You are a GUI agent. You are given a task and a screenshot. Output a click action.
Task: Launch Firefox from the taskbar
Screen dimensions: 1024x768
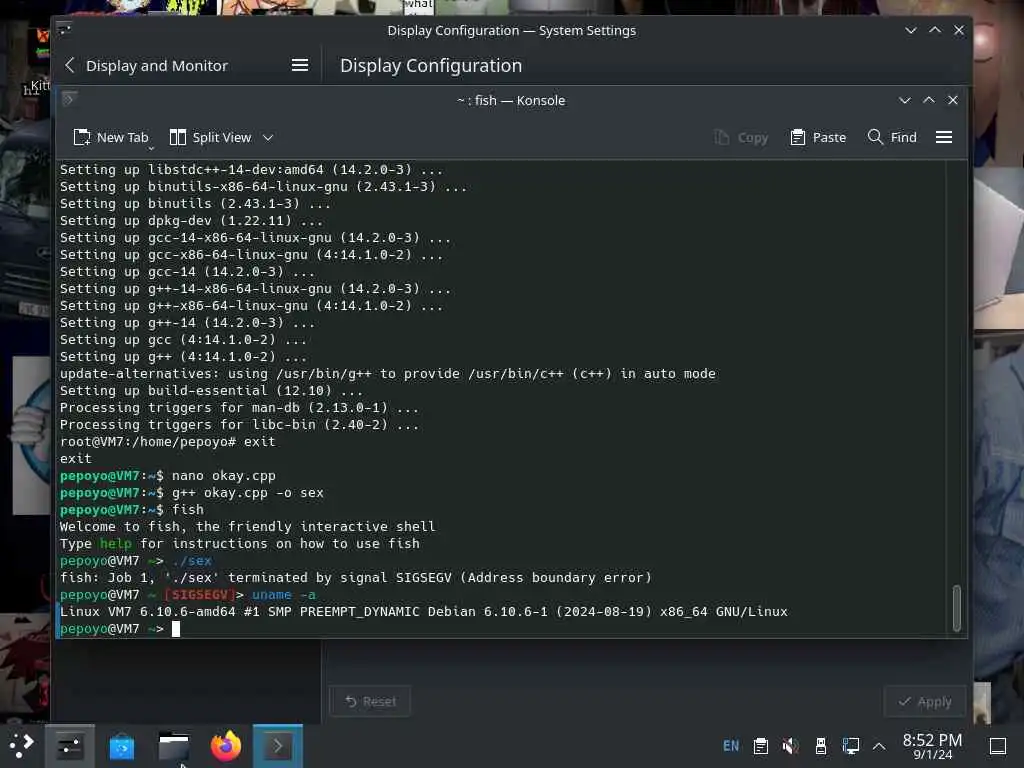pos(226,746)
